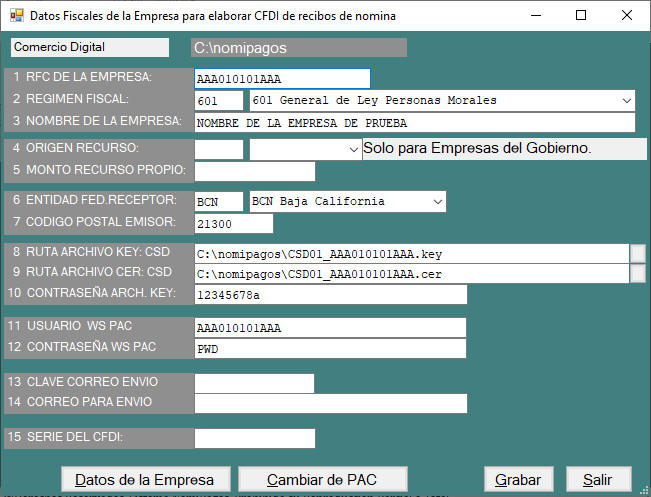Select the Nombre de la Empresa field
The image size is (651, 497).
coord(414,123)
